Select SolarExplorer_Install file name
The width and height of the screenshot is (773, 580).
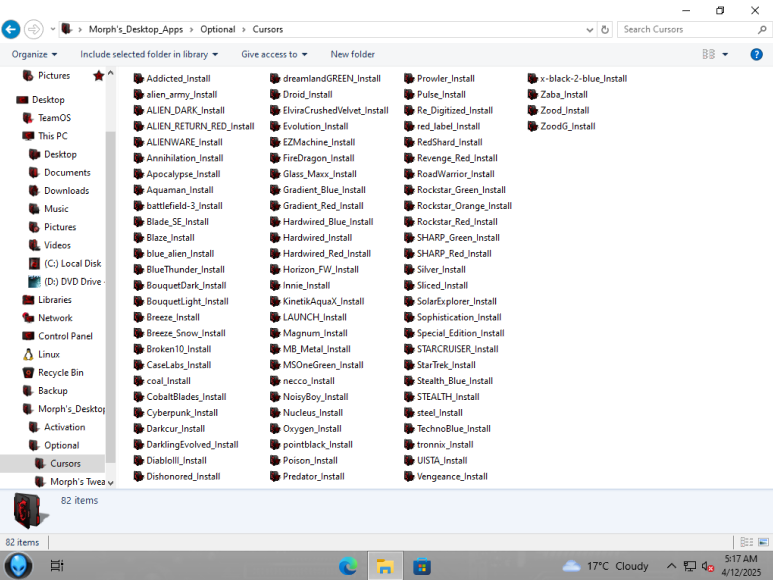click(x=457, y=301)
